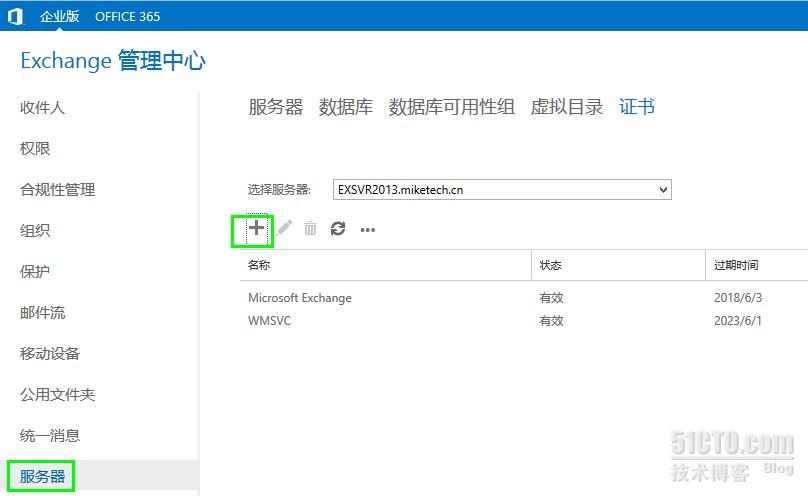This screenshot has width=808, height=496.
Task: Click 有效 status of WMSVC
Action: [551, 321]
